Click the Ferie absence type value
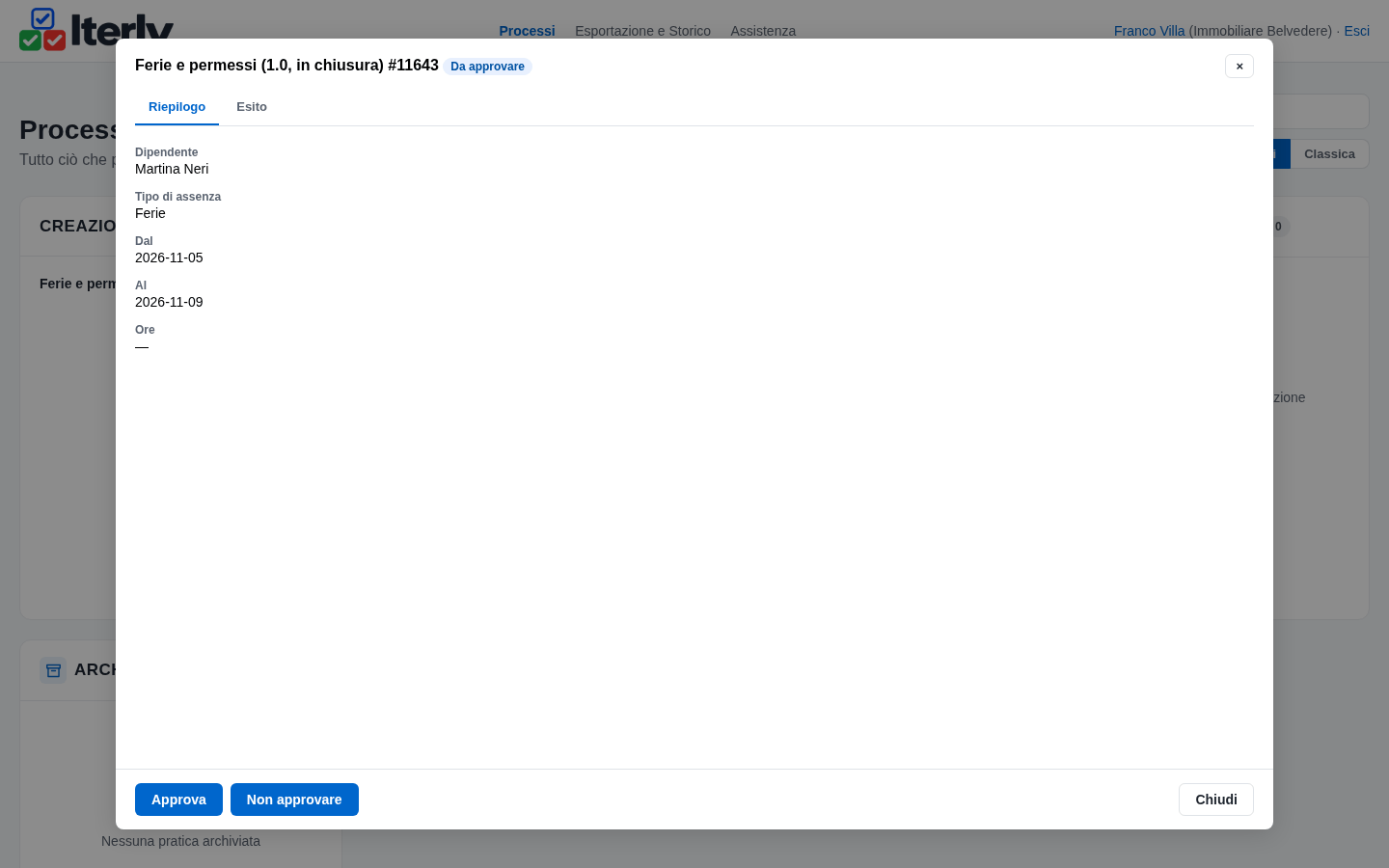 [150, 213]
